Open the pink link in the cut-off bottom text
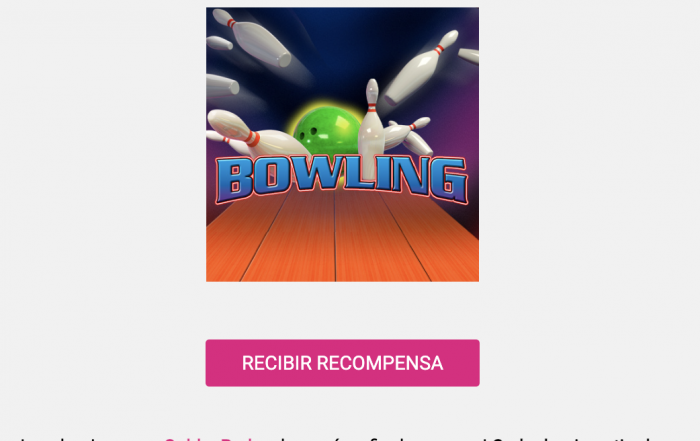Screen dimensions: 700x441 point(210,438)
